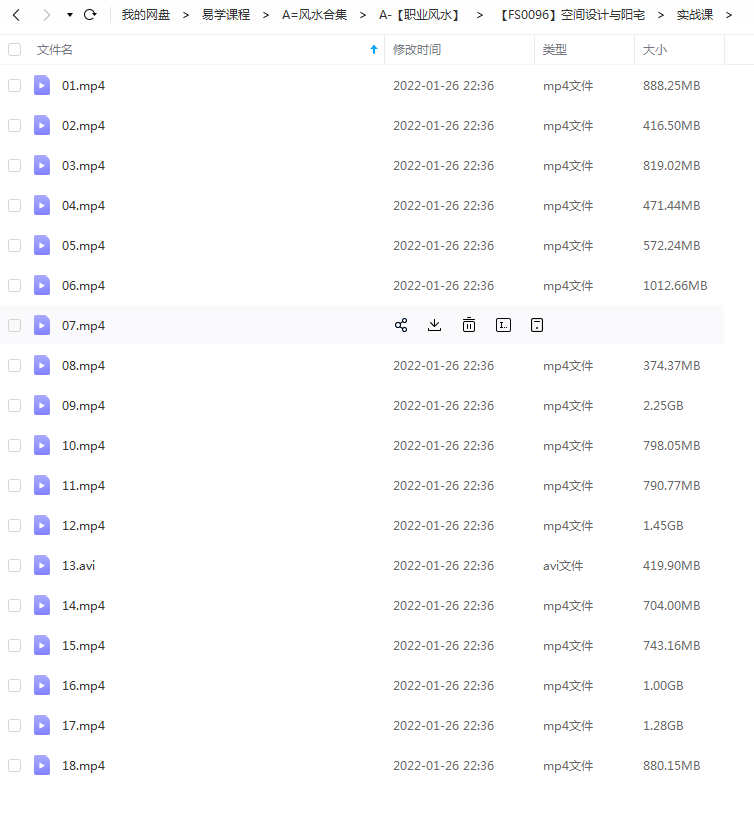Image resolution: width=754 pixels, height=815 pixels.
Task: Rename 07.mp4 using the rename icon
Action: click(503, 325)
